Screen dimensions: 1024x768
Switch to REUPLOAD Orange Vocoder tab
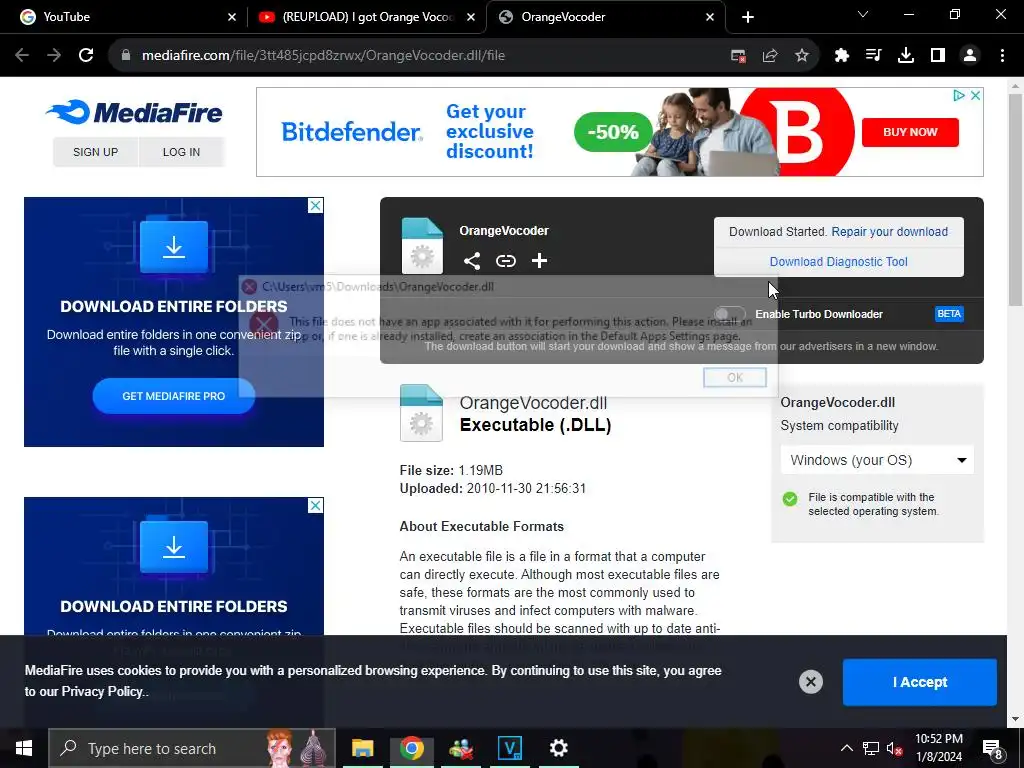point(367,17)
